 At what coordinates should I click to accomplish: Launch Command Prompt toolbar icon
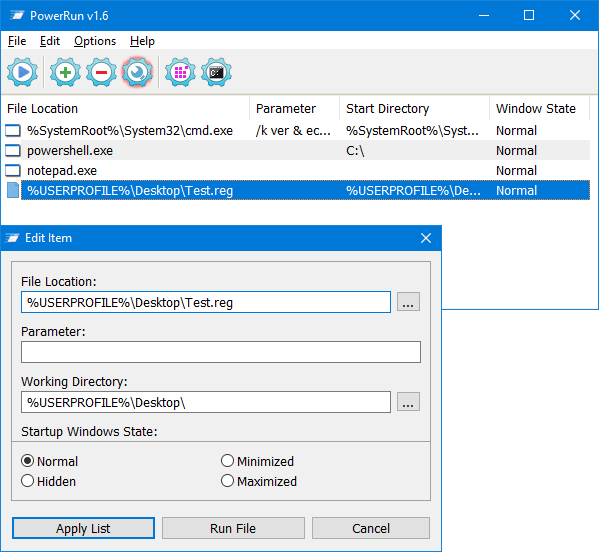[x=216, y=72]
